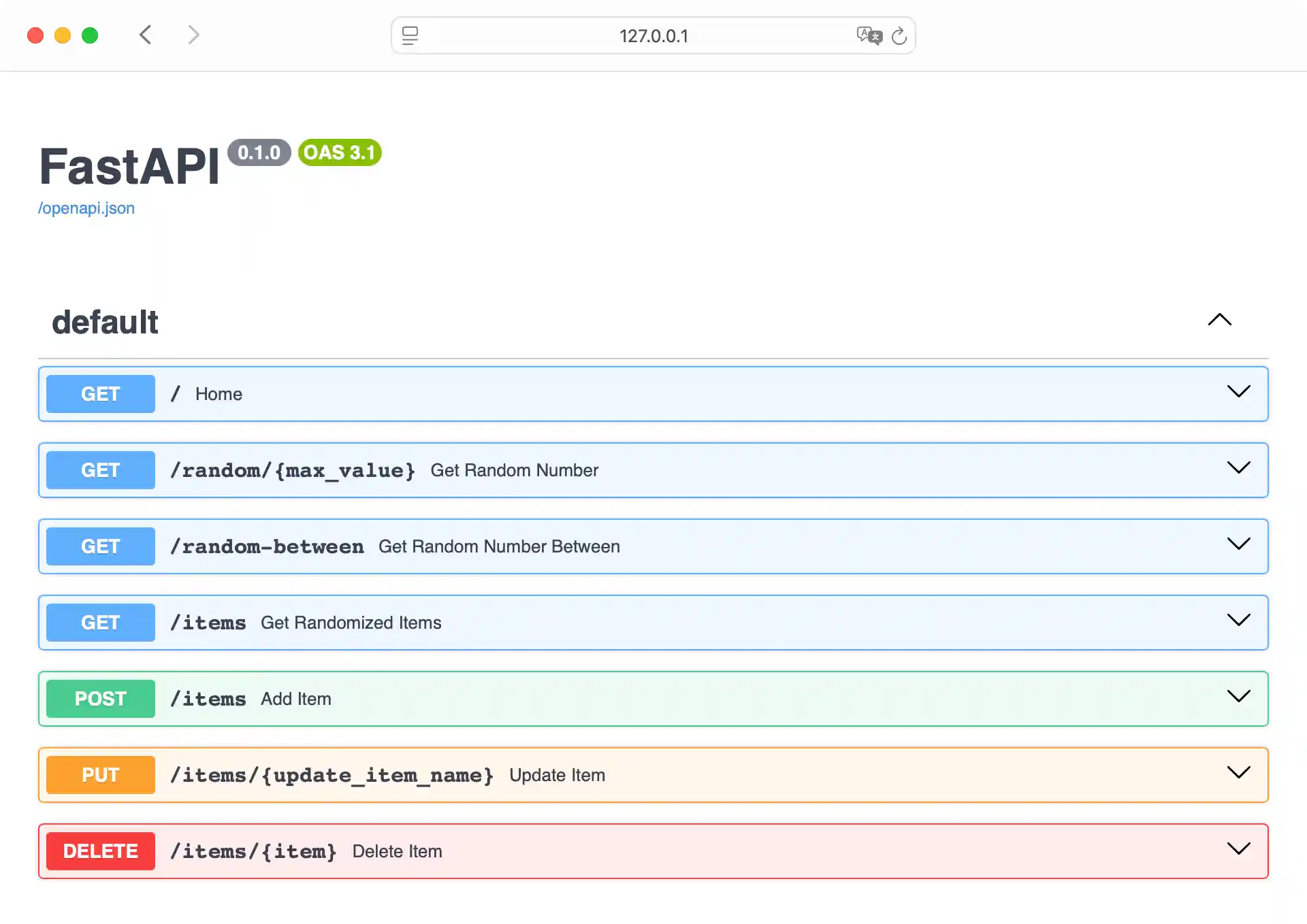Expand the Add Item POST endpoint
1307x924 pixels.
(x=1238, y=696)
